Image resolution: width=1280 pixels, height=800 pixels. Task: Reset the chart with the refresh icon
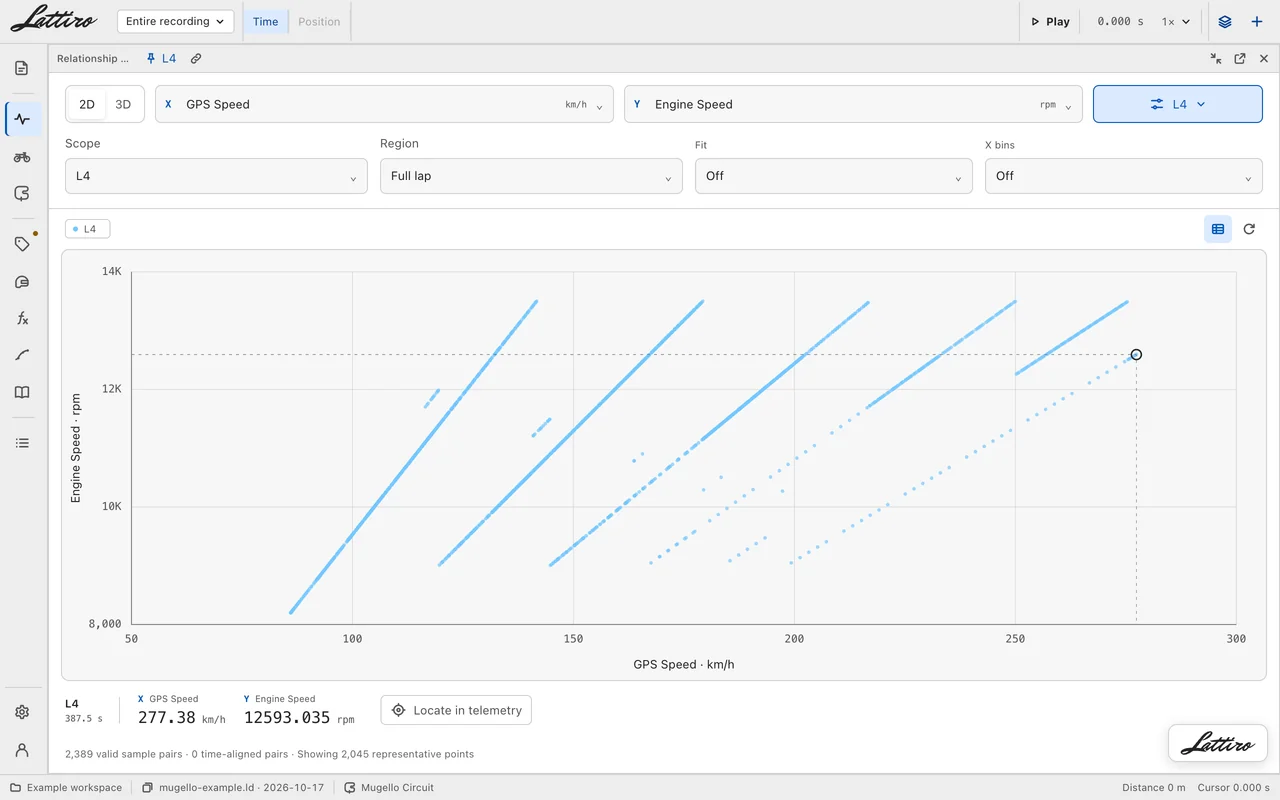[x=1249, y=229]
